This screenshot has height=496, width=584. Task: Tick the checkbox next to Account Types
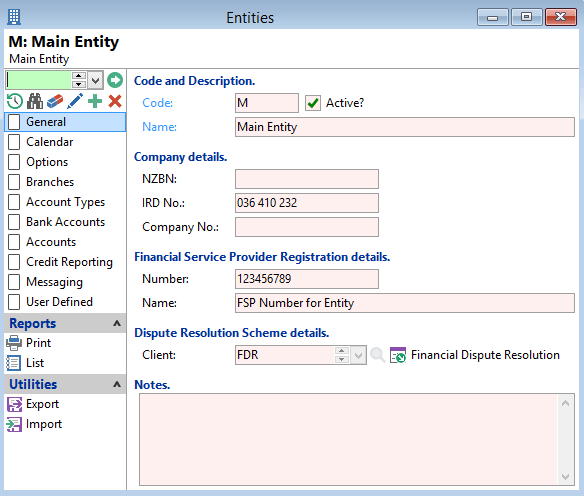[x=14, y=202]
